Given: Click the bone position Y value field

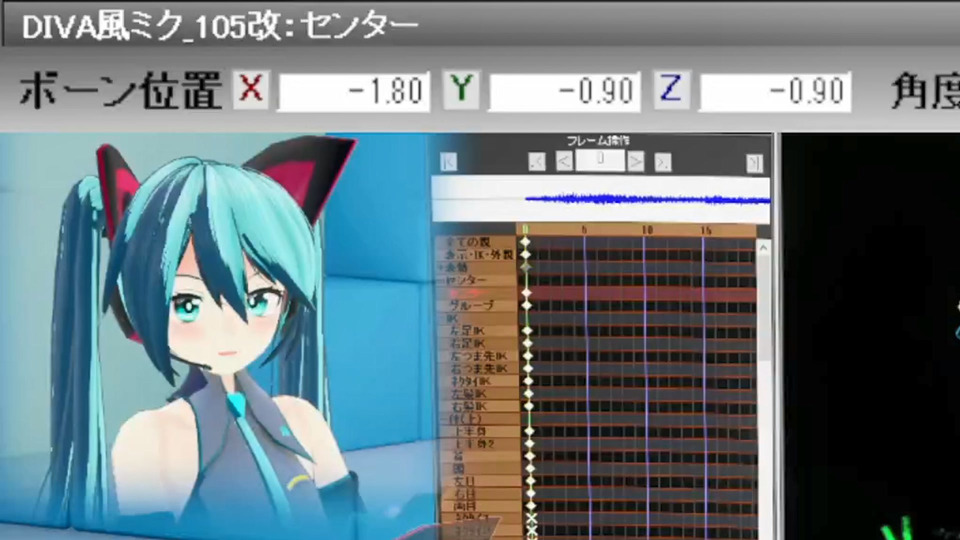Looking at the screenshot, I should (x=564, y=92).
